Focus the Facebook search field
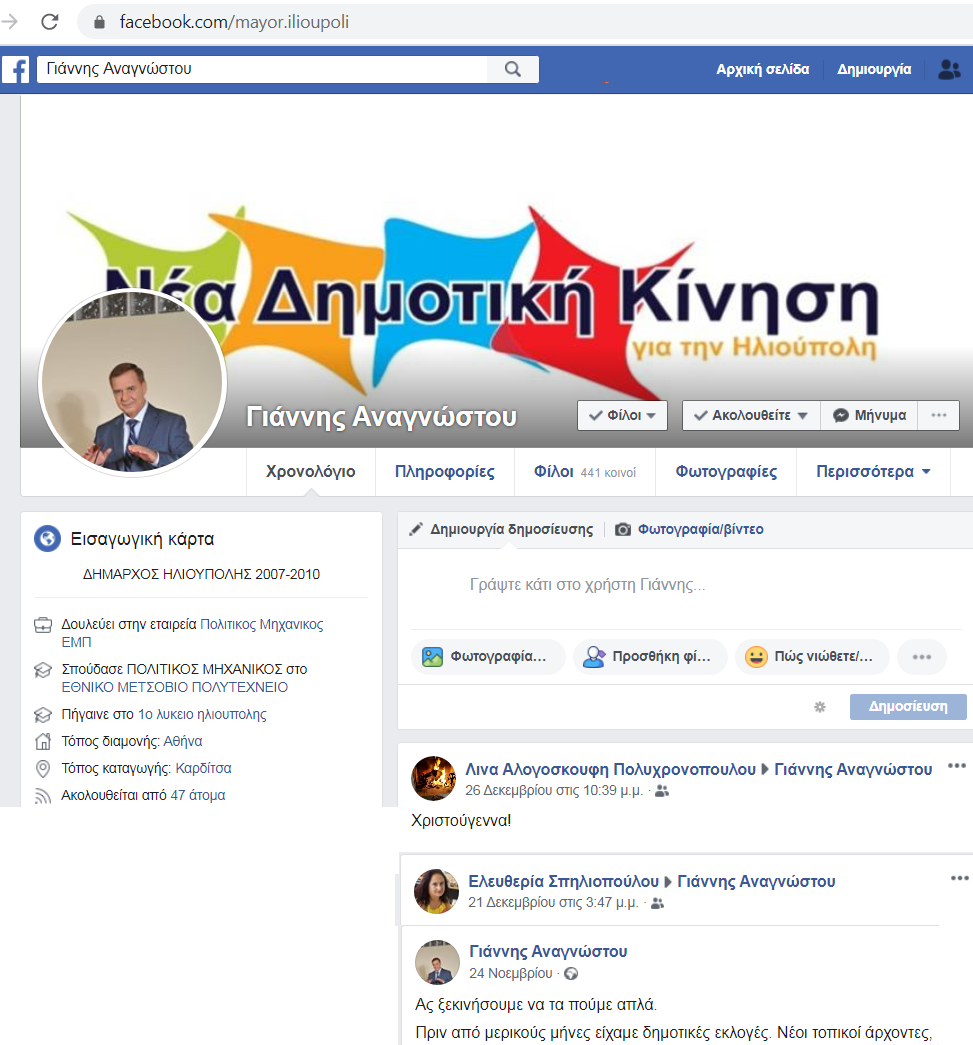The height and width of the screenshot is (1045, 973). coord(262,69)
